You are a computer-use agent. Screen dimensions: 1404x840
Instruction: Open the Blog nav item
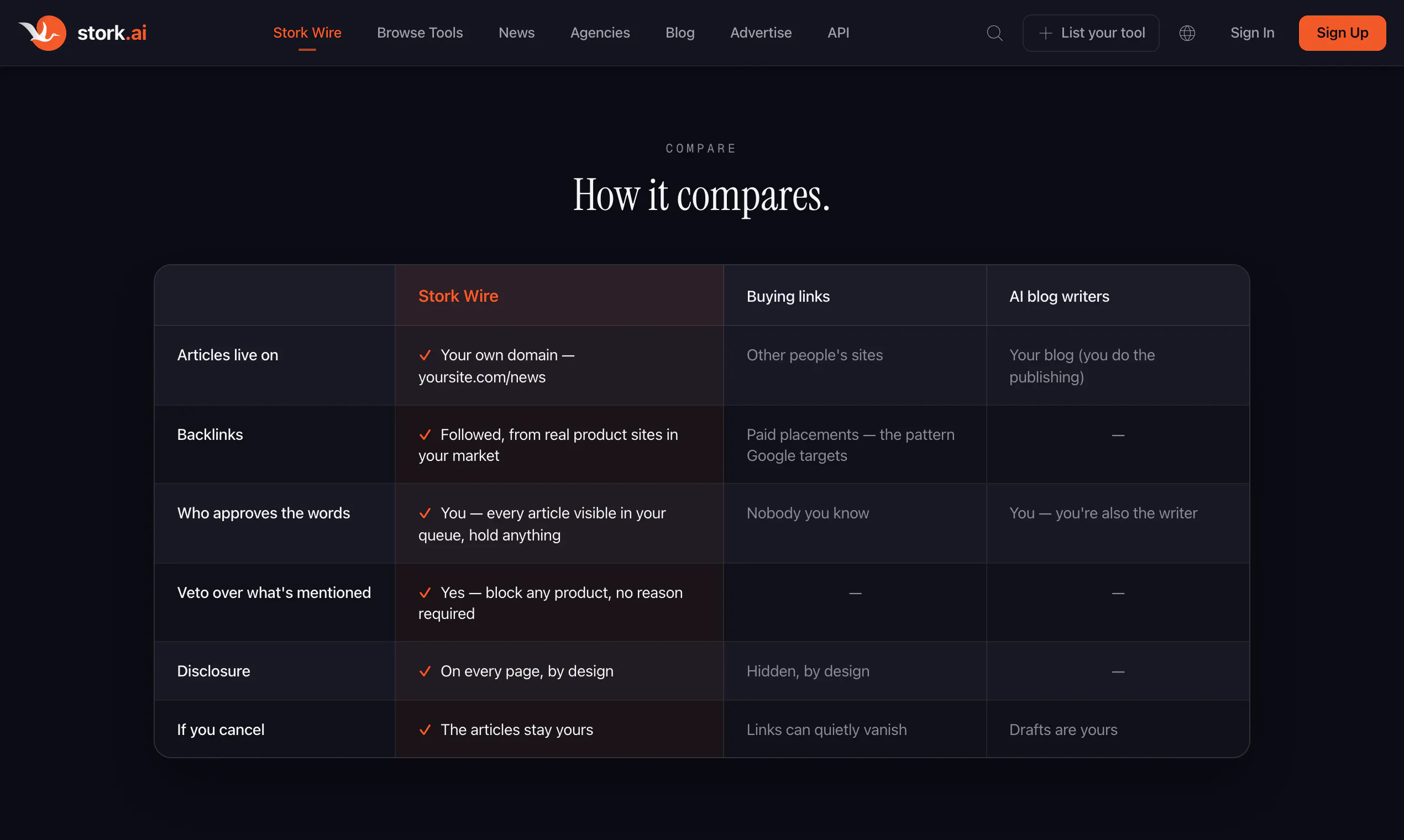click(680, 33)
